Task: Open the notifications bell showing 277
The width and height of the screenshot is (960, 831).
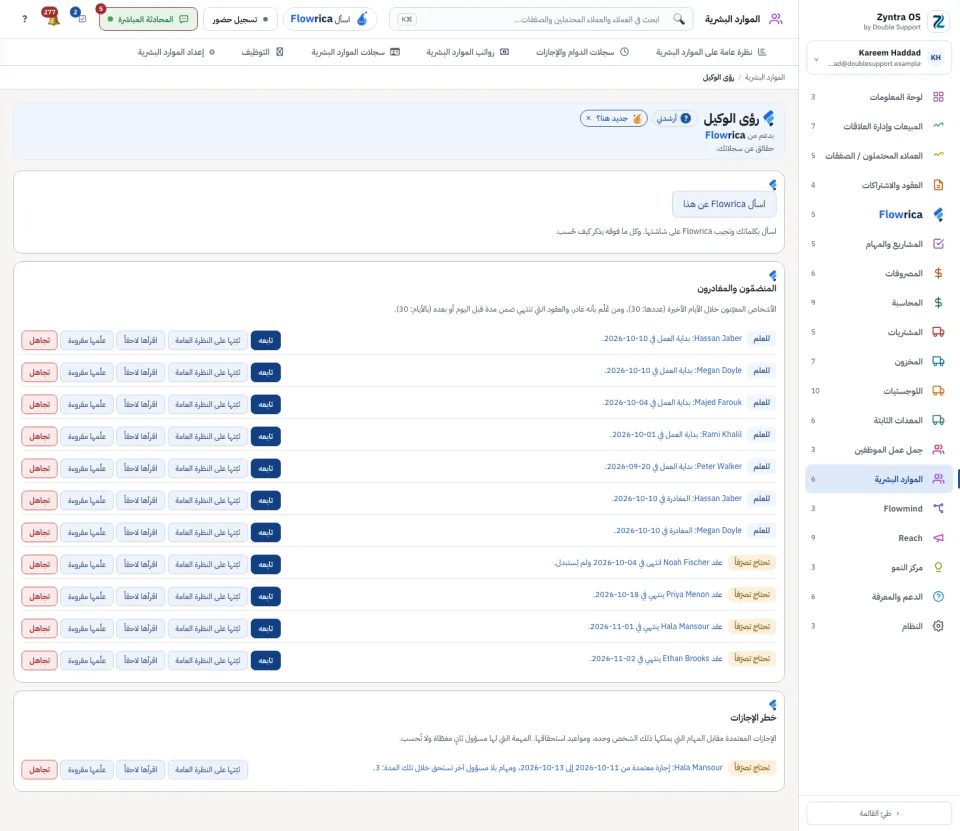Action: tap(52, 18)
